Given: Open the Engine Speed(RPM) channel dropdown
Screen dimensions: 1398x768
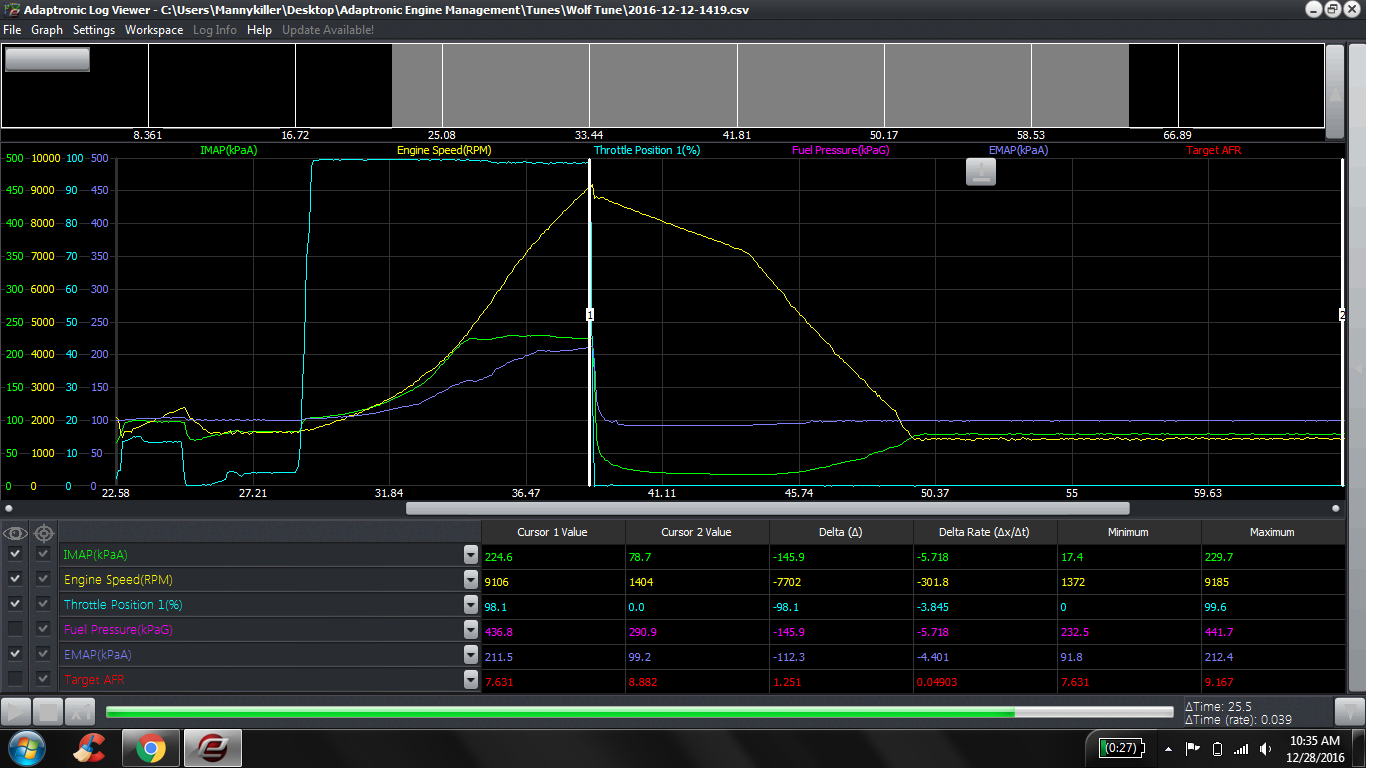Looking at the screenshot, I should tap(470, 578).
